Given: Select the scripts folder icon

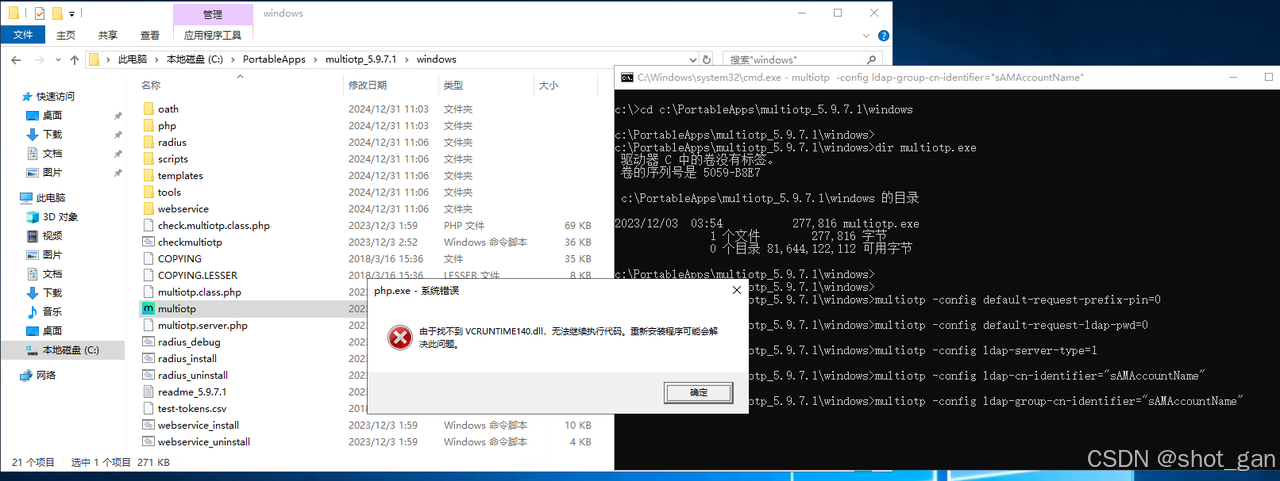Looking at the screenshot, I should (x=148, y=159).
